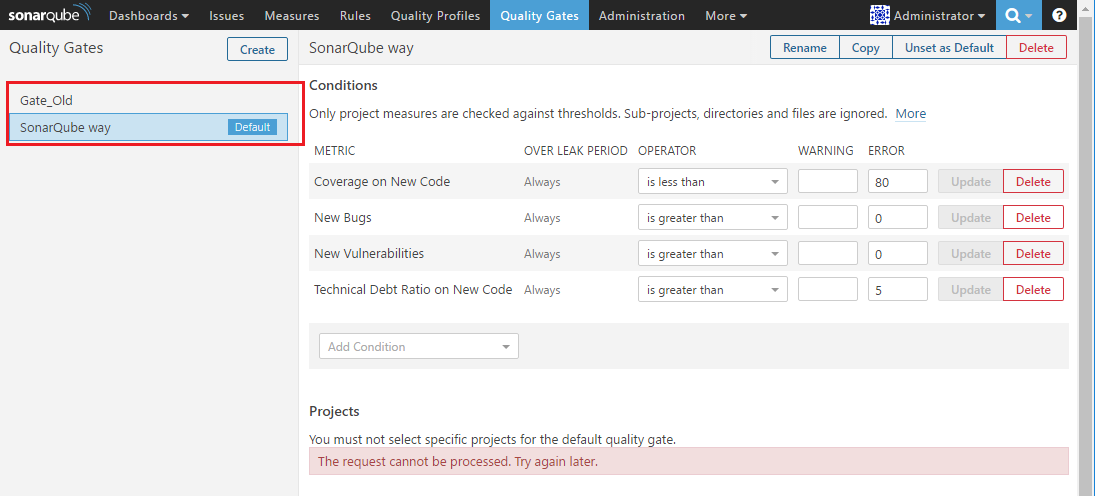Select the SonarQube way quality gate
Screen dimensions: 1095x496
point(149,127)
